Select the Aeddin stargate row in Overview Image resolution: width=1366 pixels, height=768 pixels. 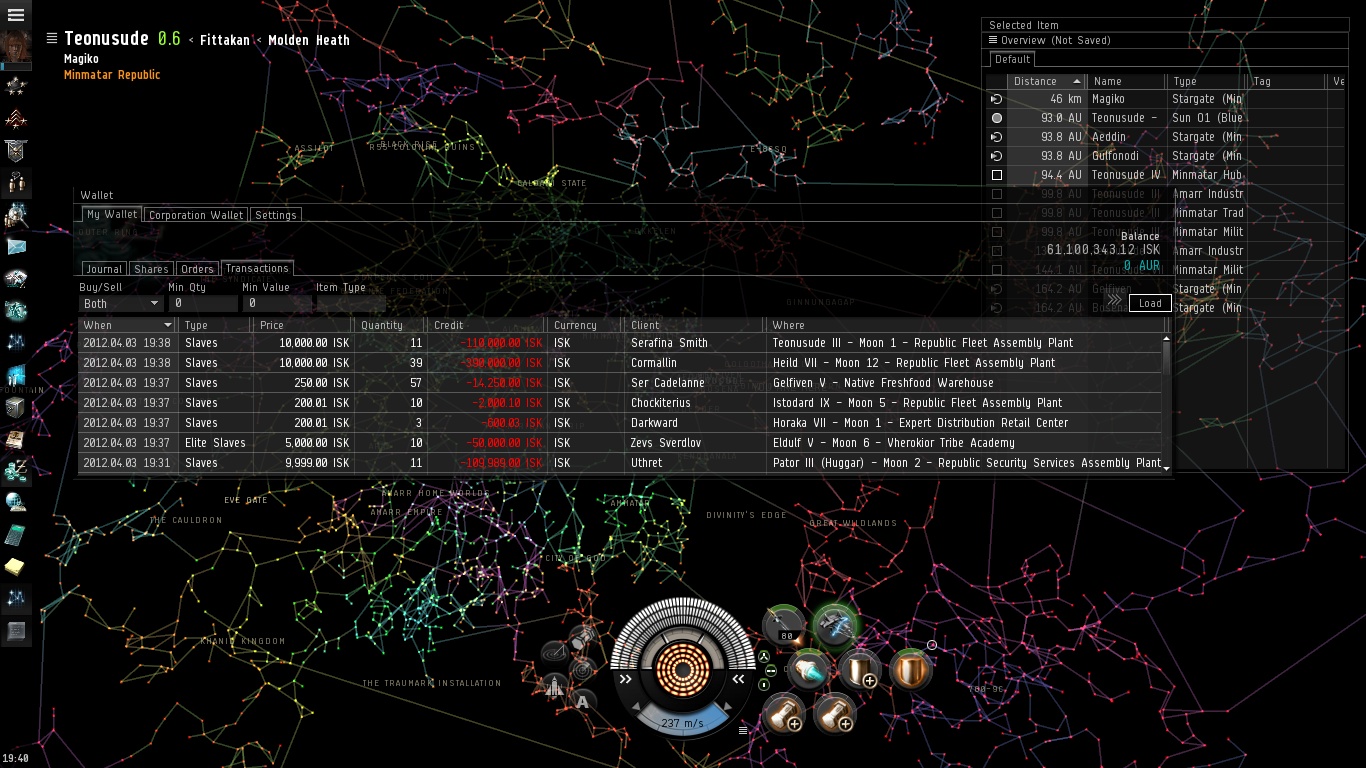1167,137
